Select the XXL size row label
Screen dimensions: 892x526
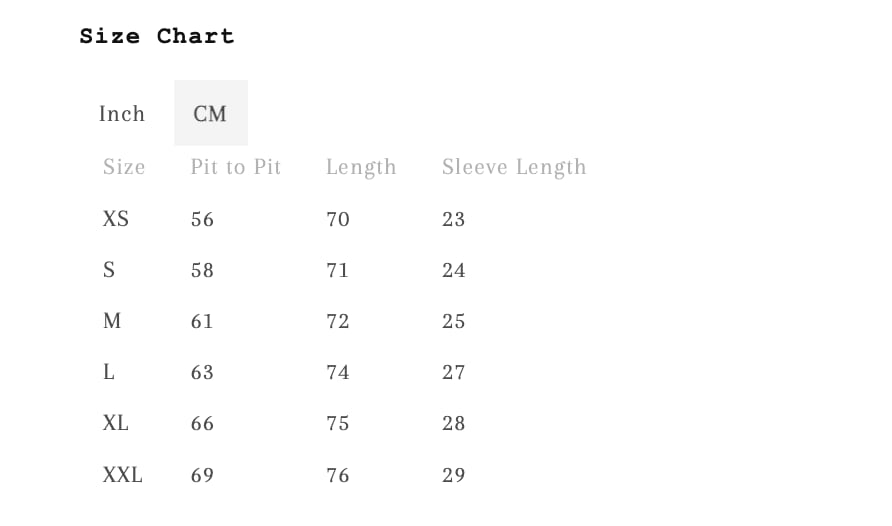(x=122, y=475)
